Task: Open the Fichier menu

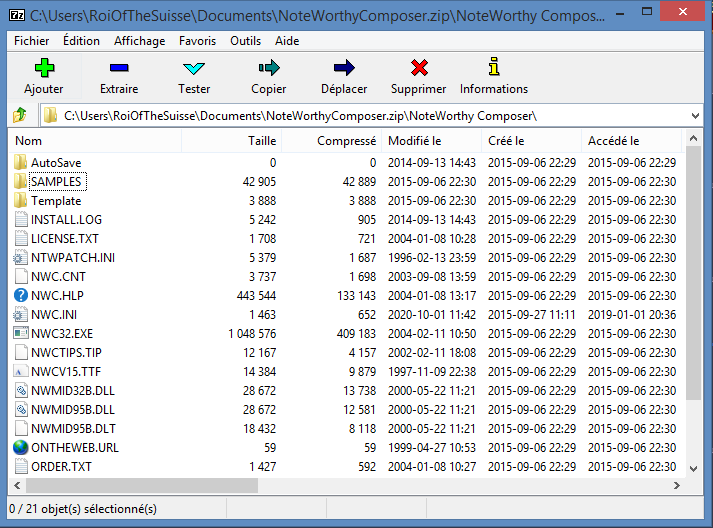Action: (x=32, y=41)
